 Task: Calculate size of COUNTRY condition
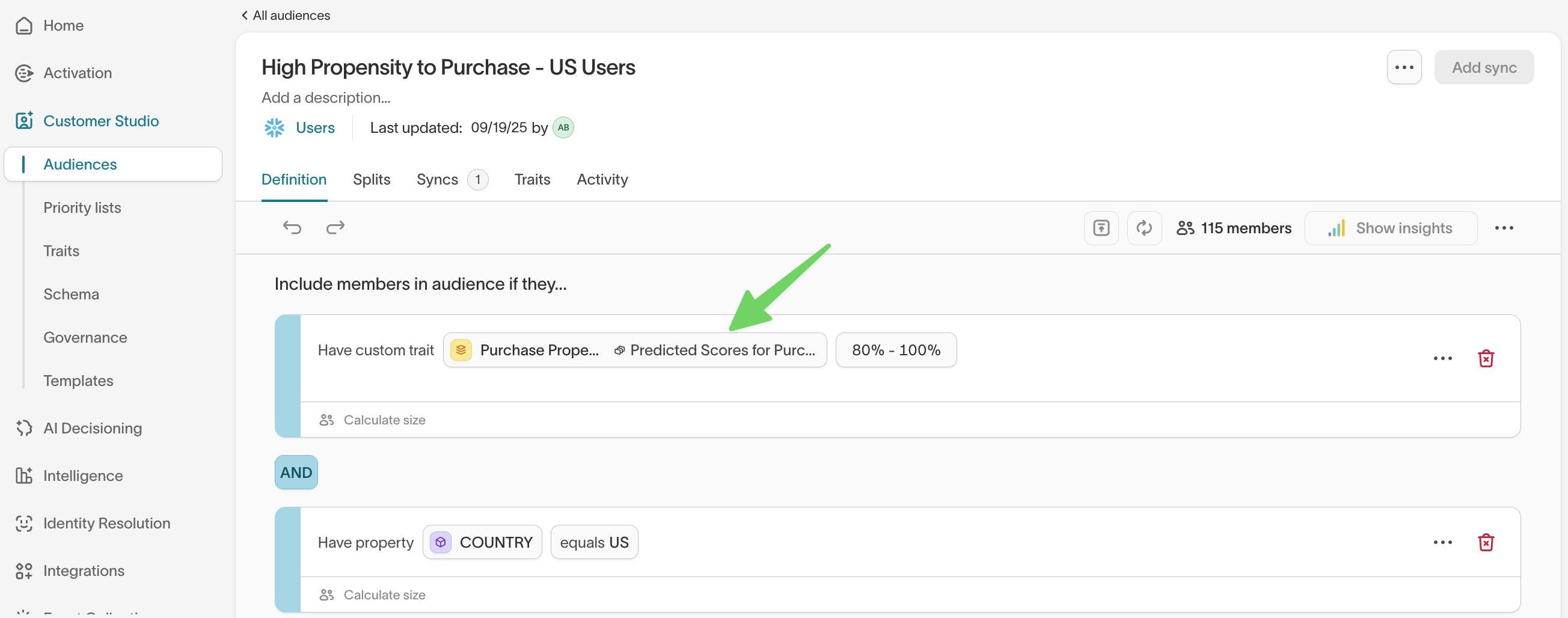pyautogui.click(x=372, y=595)
